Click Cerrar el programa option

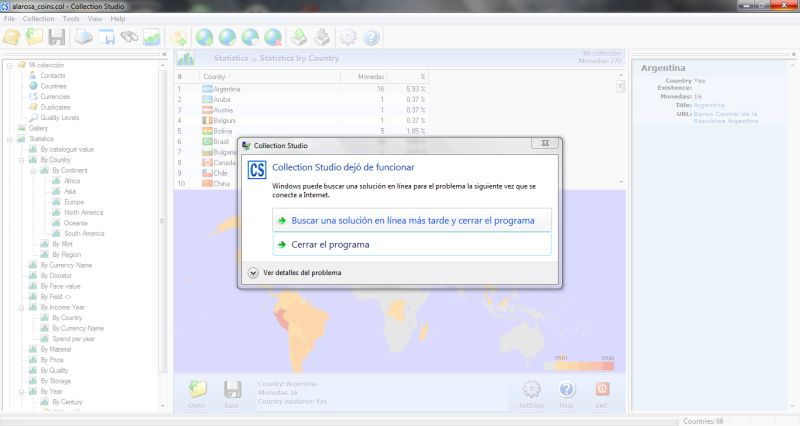(x=412, y=244)
